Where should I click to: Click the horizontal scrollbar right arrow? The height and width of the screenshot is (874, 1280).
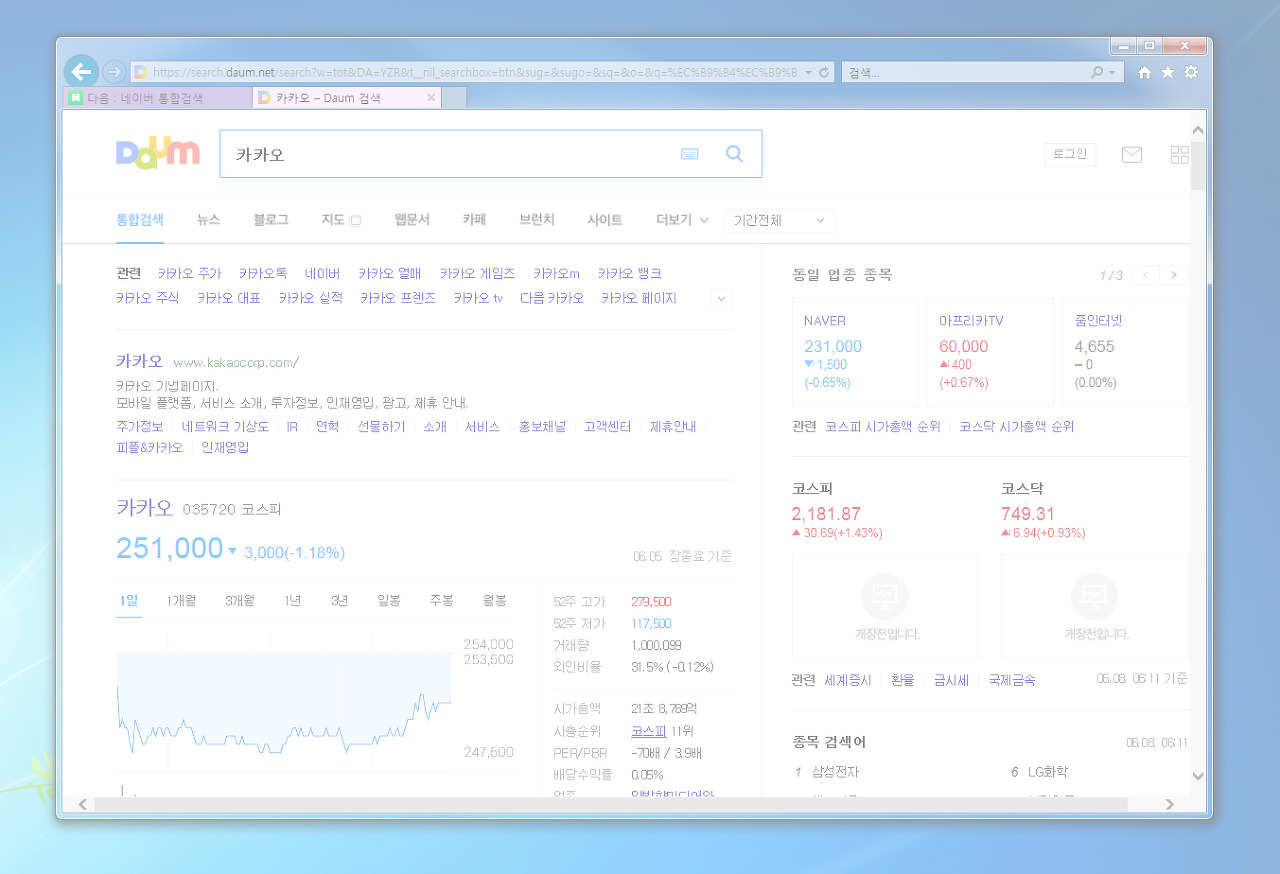tap(1170, 804)
